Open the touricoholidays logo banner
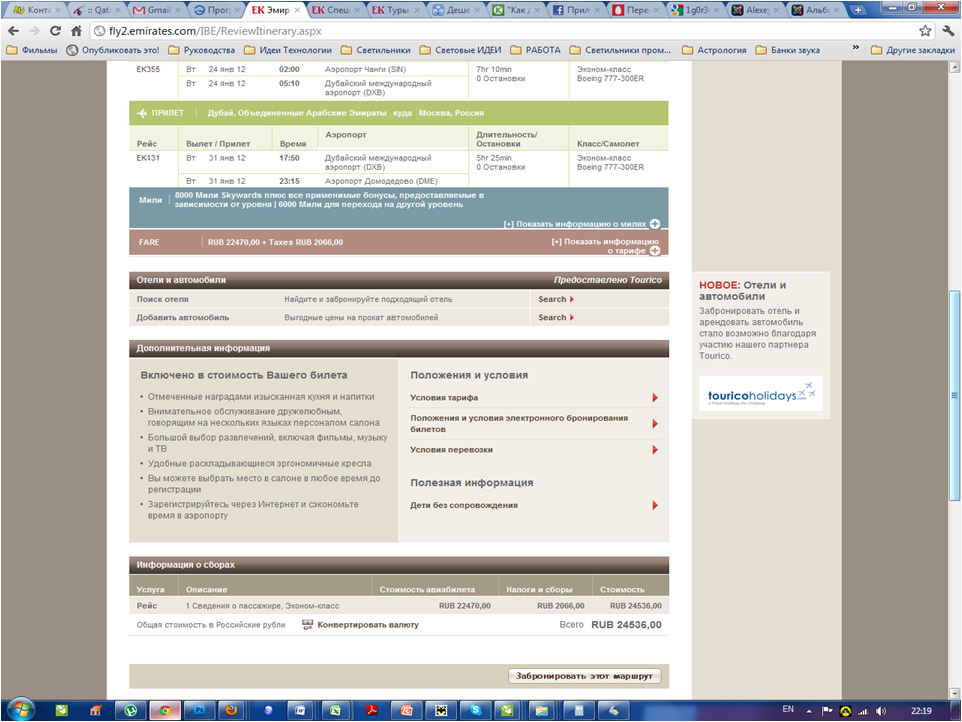Image resolution: width=962 pixels, height=722 pixels. tap(761, 394)
